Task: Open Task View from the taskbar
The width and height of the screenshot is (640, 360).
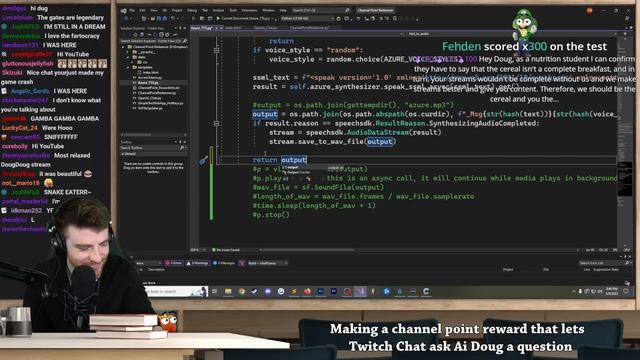Action: (214, 291)
